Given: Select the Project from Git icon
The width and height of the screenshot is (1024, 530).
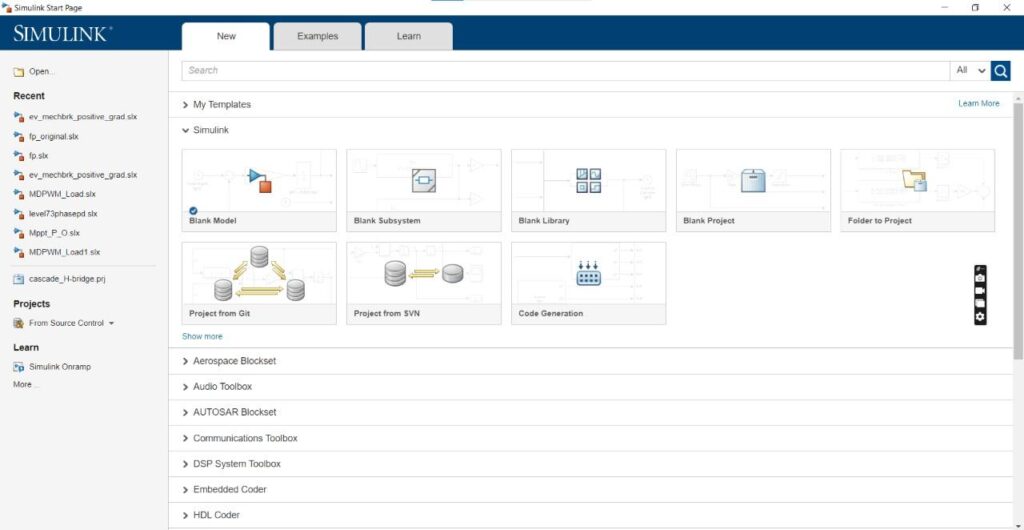Looking at the screenshot, I should click(x=259, y=273).
